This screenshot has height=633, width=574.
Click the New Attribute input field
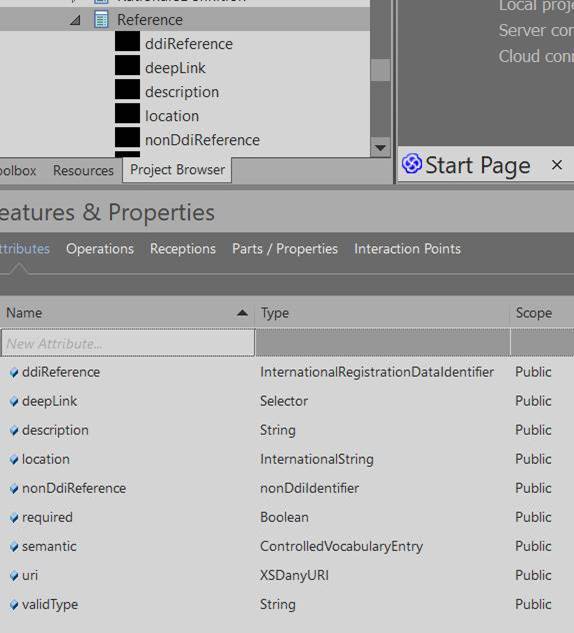tap(128, 343)
